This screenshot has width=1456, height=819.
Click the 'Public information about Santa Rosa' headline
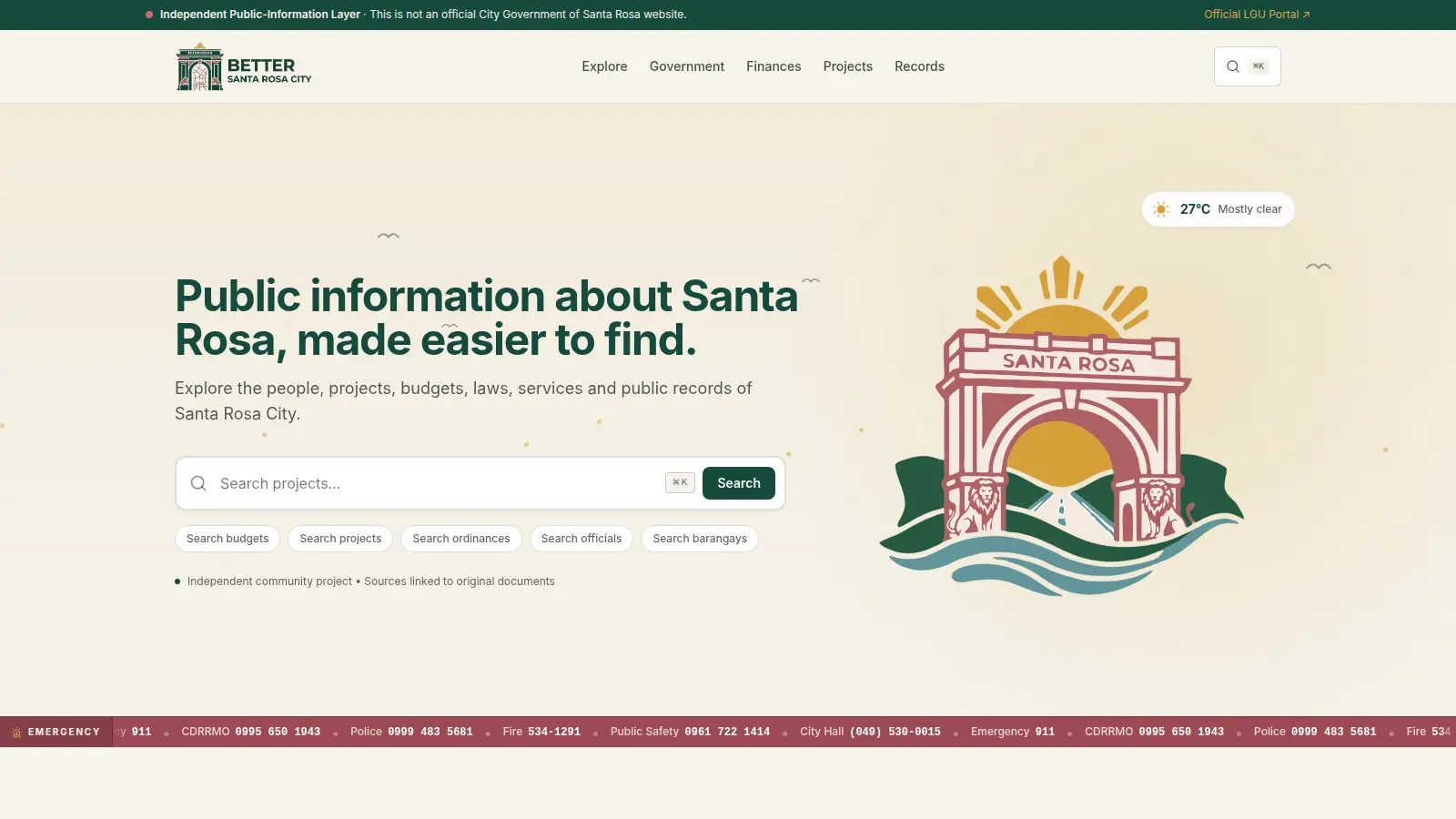point(487,318)
